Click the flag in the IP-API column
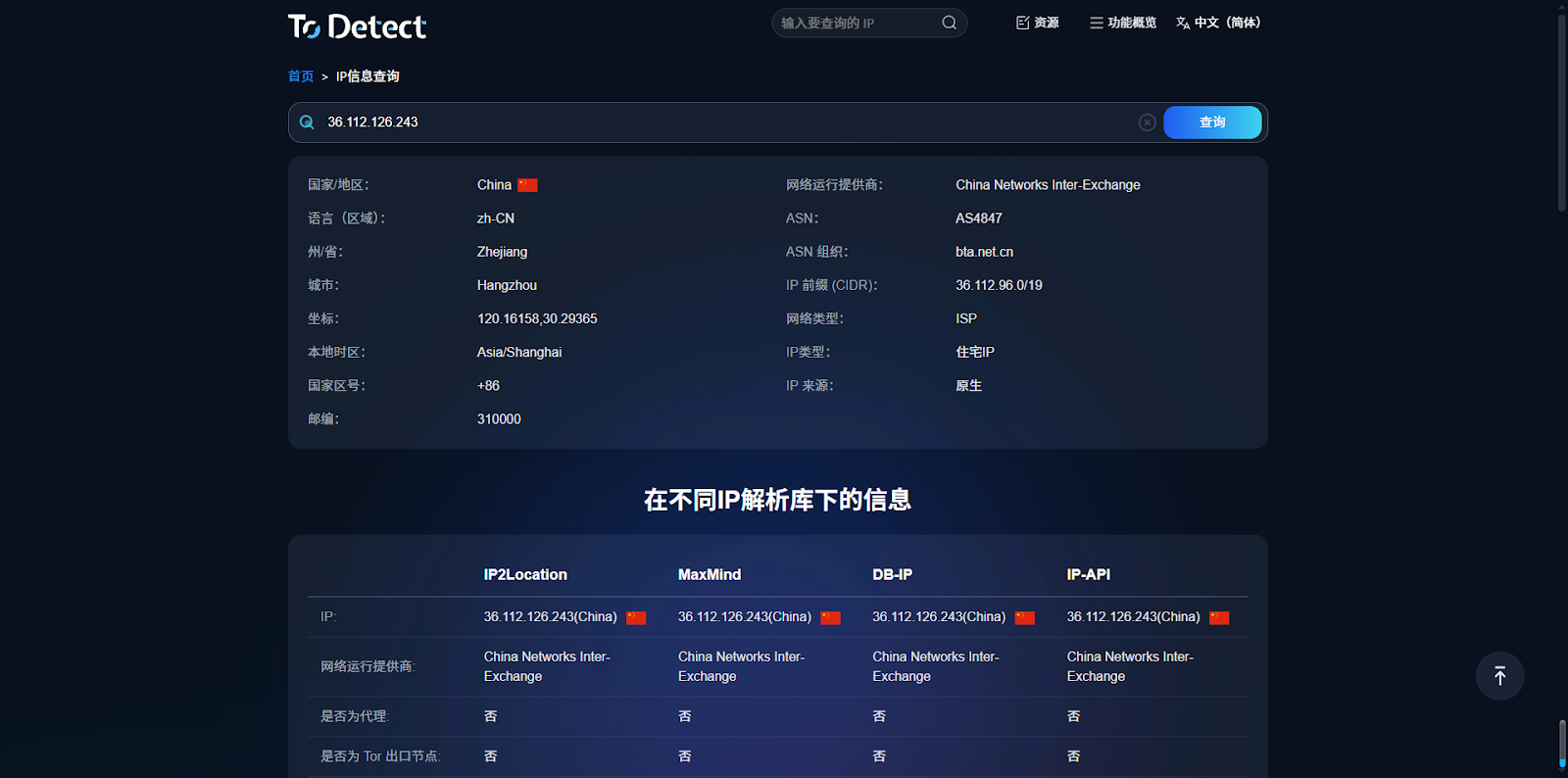The image size is (1568, 778). [1219, 617]
